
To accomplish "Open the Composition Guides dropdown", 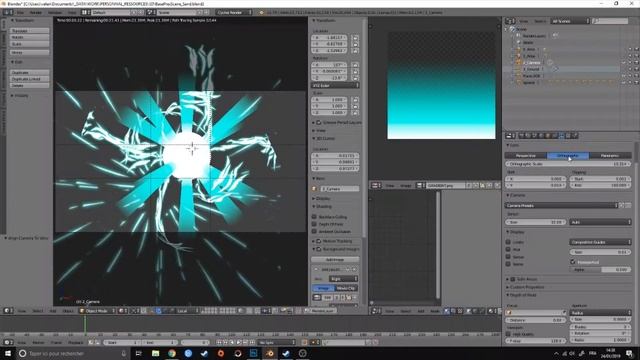I will coord(600,242).
